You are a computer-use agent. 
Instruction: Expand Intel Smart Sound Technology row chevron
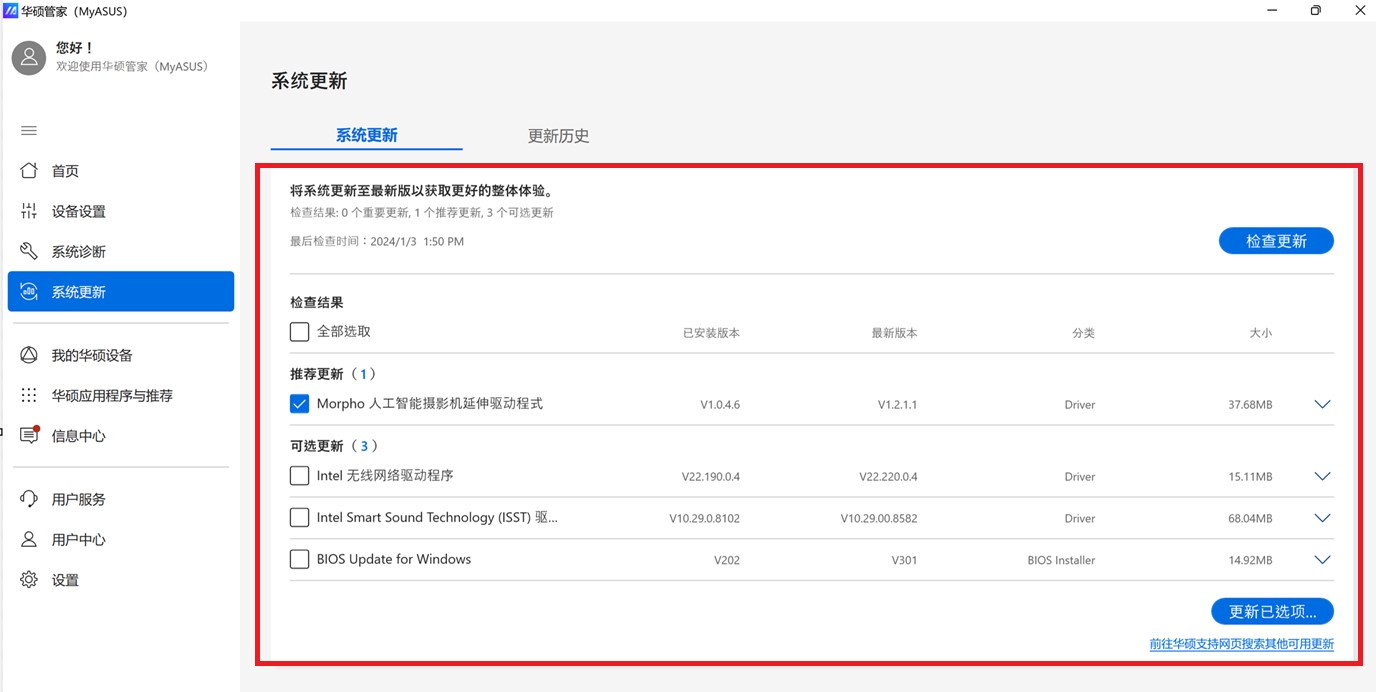click(x=1322, y=518)
